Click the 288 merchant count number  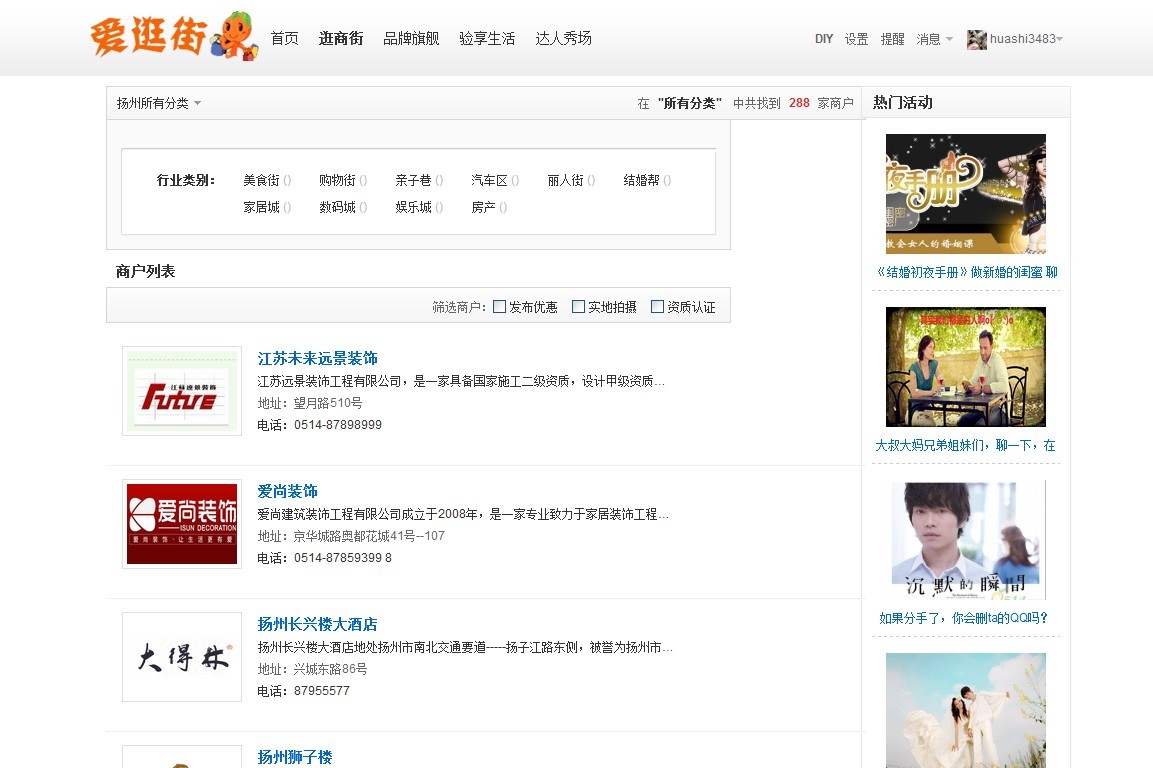[799, 103]
